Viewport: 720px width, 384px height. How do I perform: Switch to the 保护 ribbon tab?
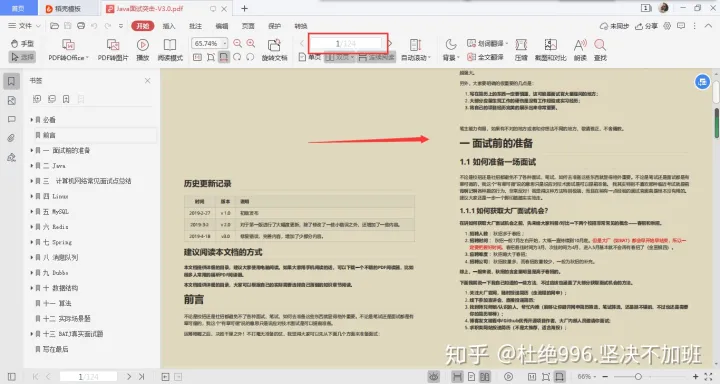pos(275,26)
